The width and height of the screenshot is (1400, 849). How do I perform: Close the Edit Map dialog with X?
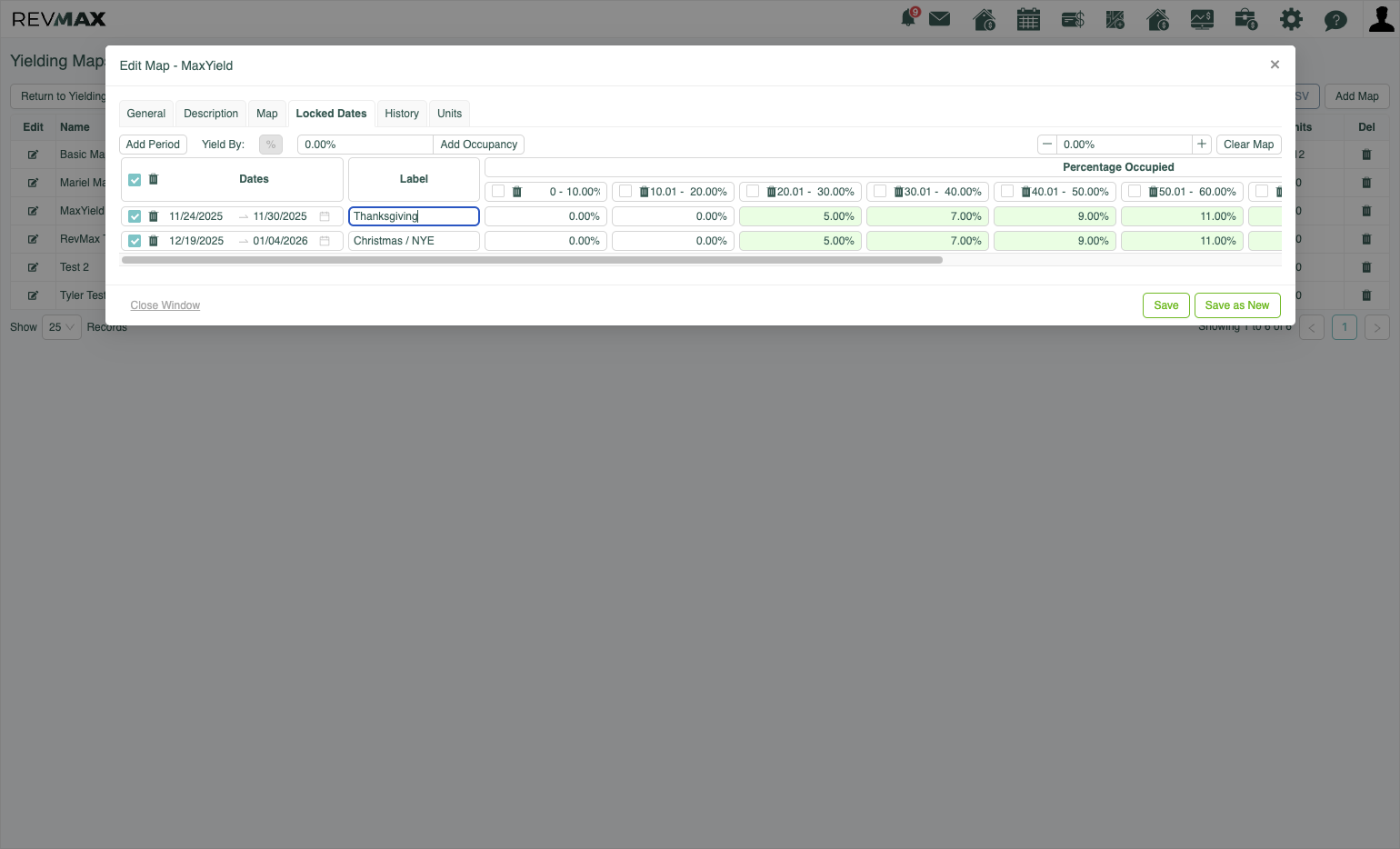tap(1275, 65)
